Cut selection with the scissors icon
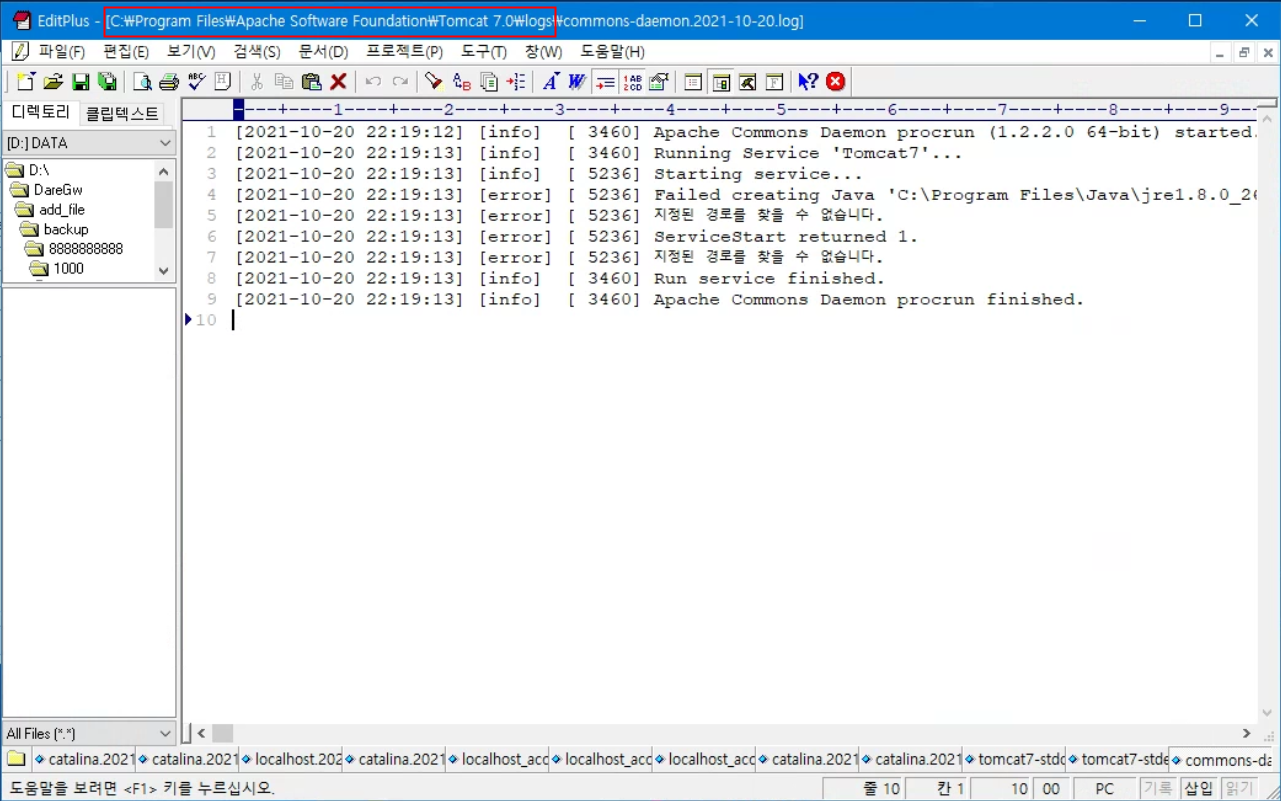The image size is (1281, 801). 257,82
